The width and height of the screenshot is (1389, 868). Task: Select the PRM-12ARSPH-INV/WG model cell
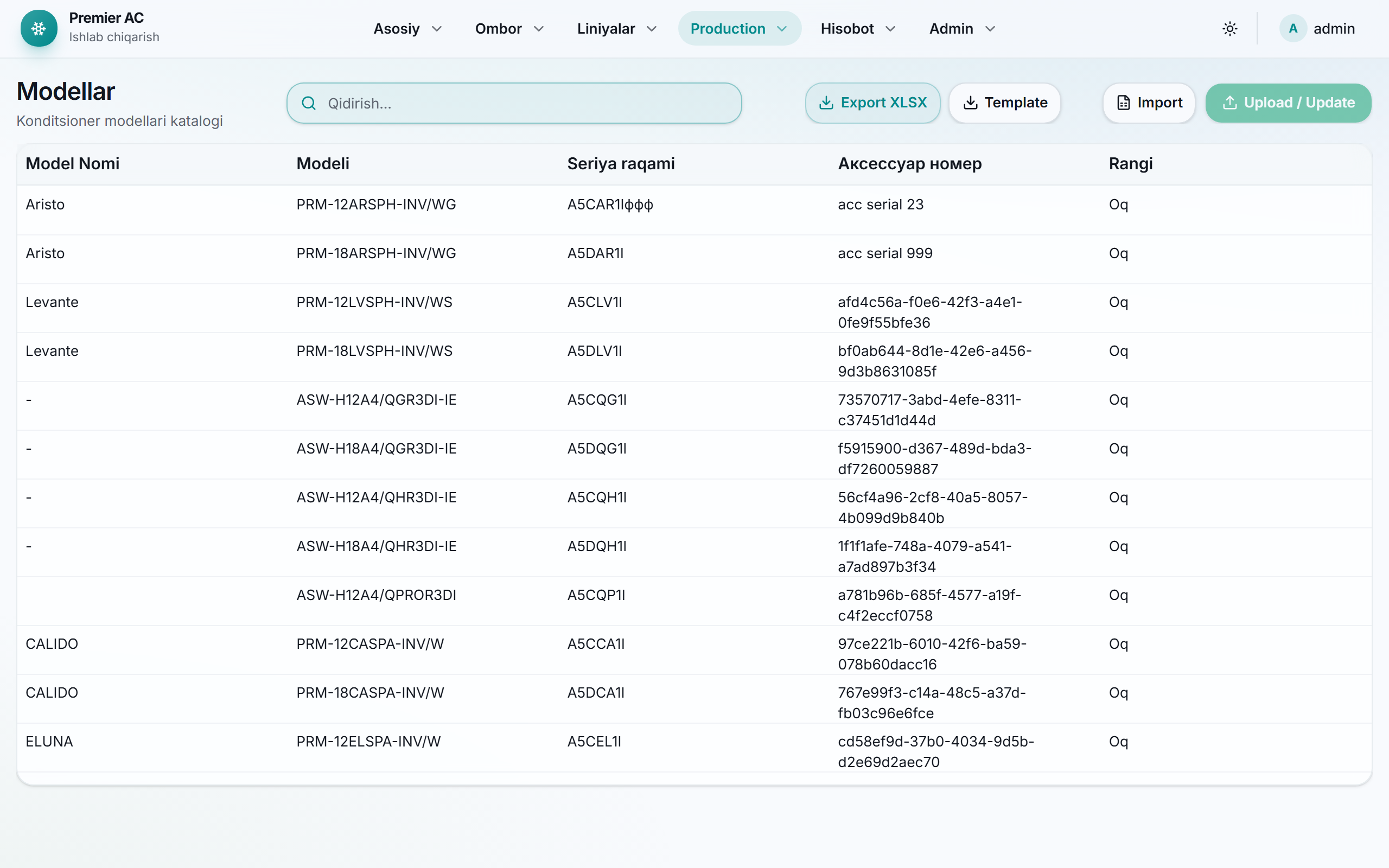click(x=376, y=205)
